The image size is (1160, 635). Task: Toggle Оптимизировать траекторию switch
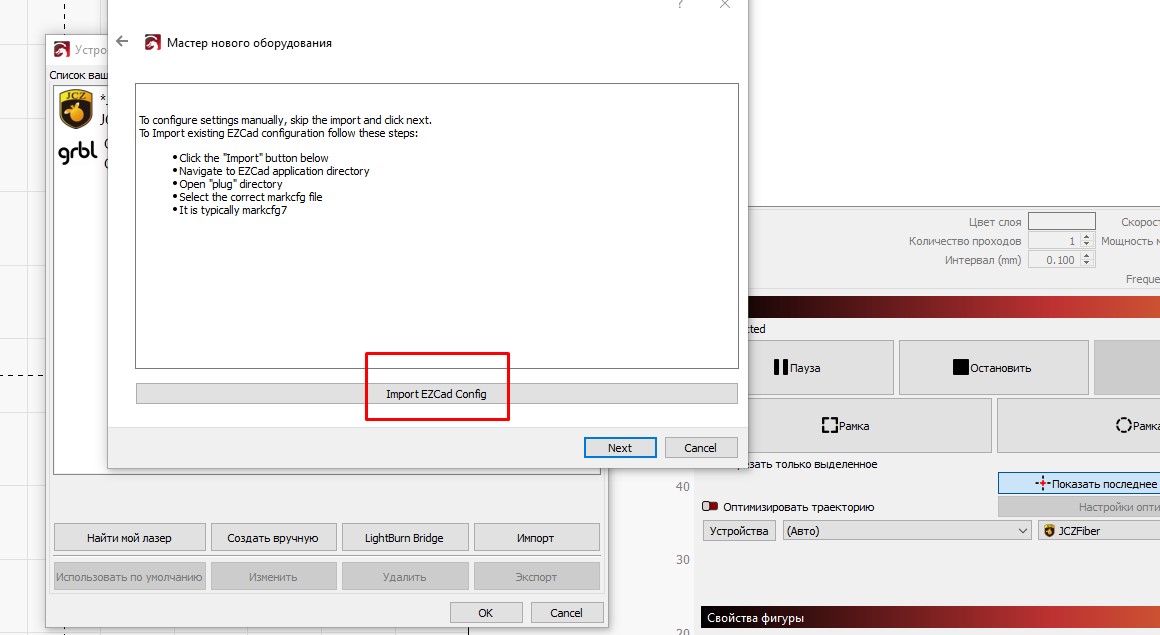point(710,507)
